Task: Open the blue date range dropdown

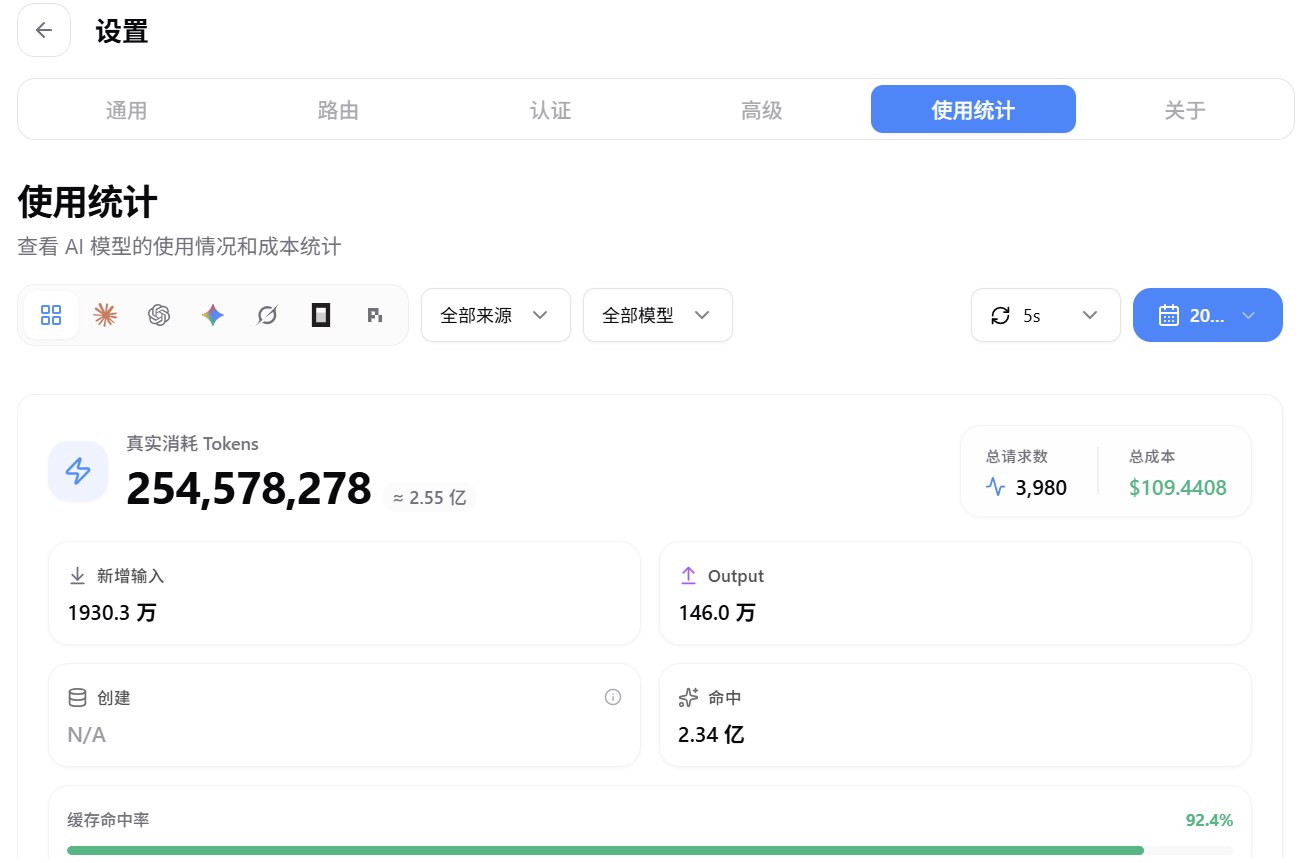Action: 1208,315
